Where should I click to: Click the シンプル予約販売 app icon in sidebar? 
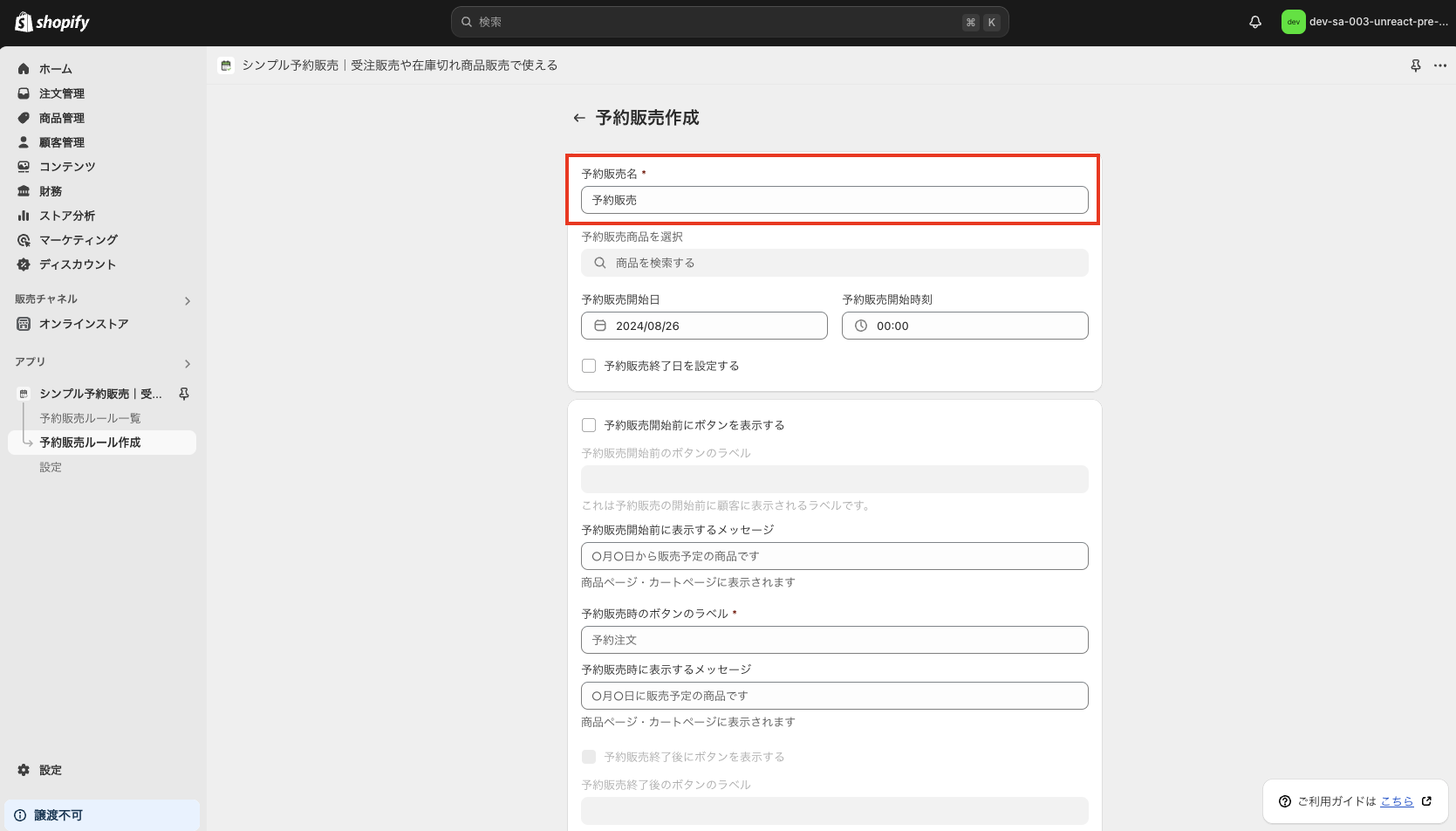tap(23, 393)
